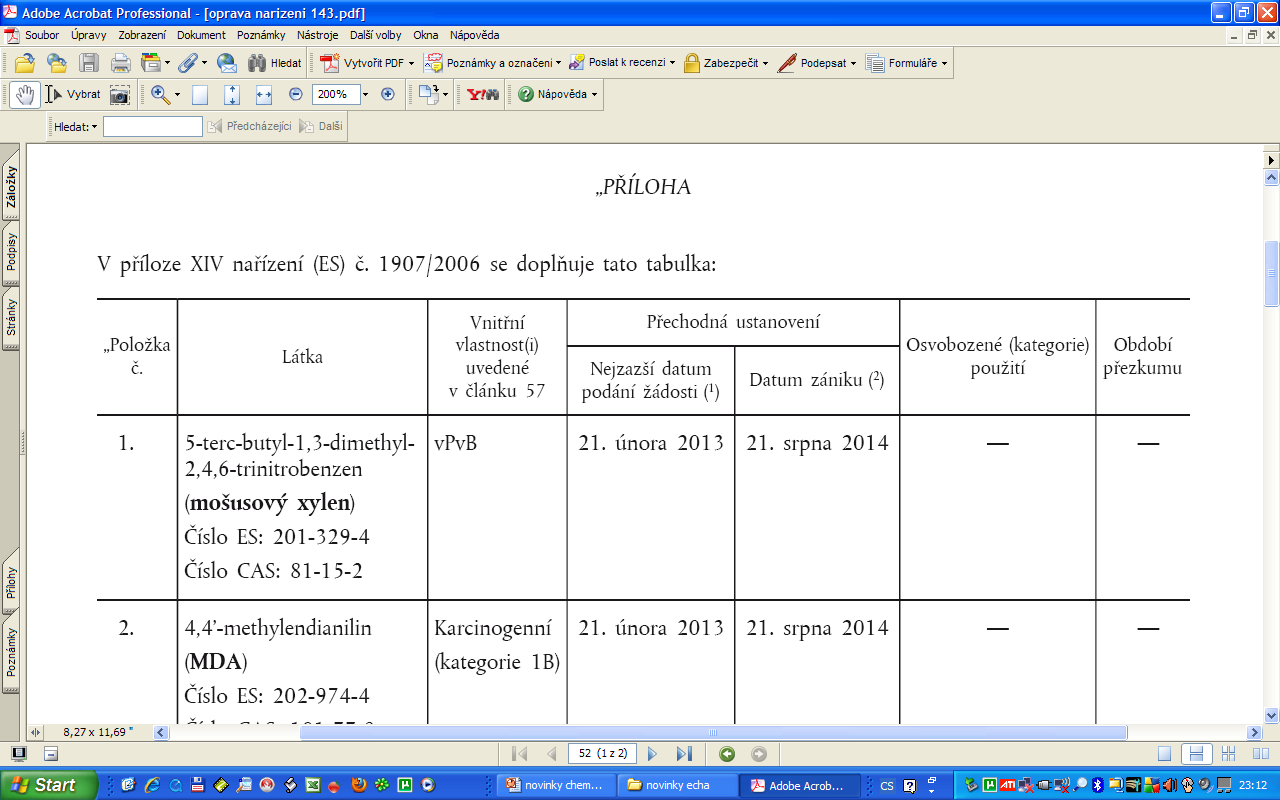Click the open web page icon
The width and height of the screenshot is (1280, 800).
56,63
